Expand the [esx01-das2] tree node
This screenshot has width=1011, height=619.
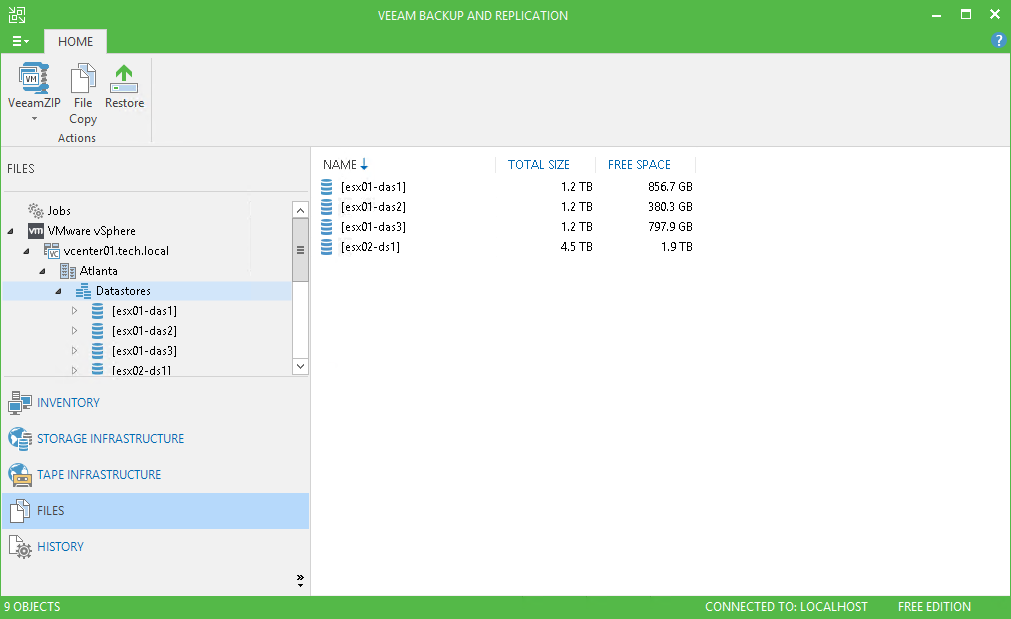[75, 331]
